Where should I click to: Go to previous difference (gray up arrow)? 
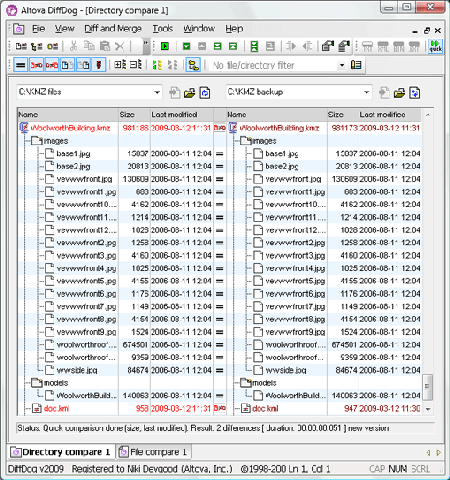(202, 46)
